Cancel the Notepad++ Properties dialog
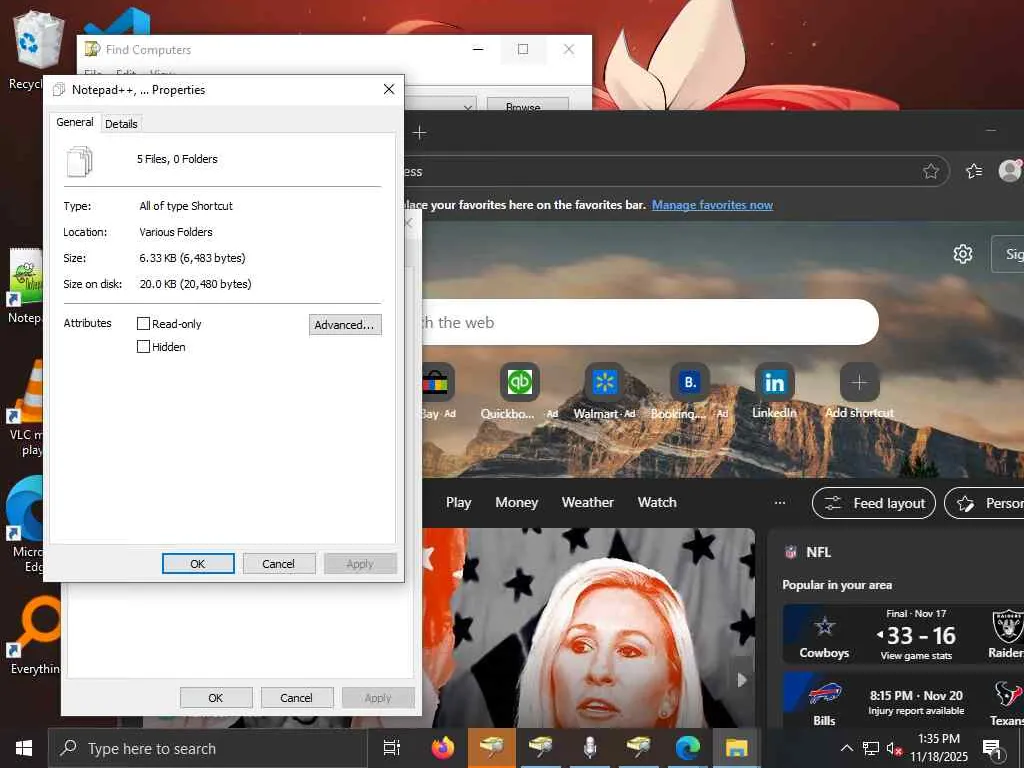 pos(279,564)
